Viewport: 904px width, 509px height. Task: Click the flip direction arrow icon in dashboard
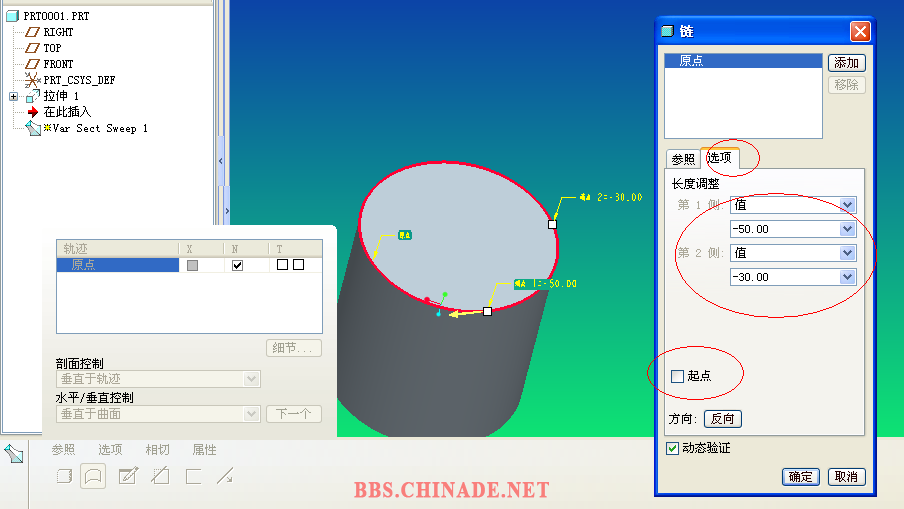click(225, 476)
